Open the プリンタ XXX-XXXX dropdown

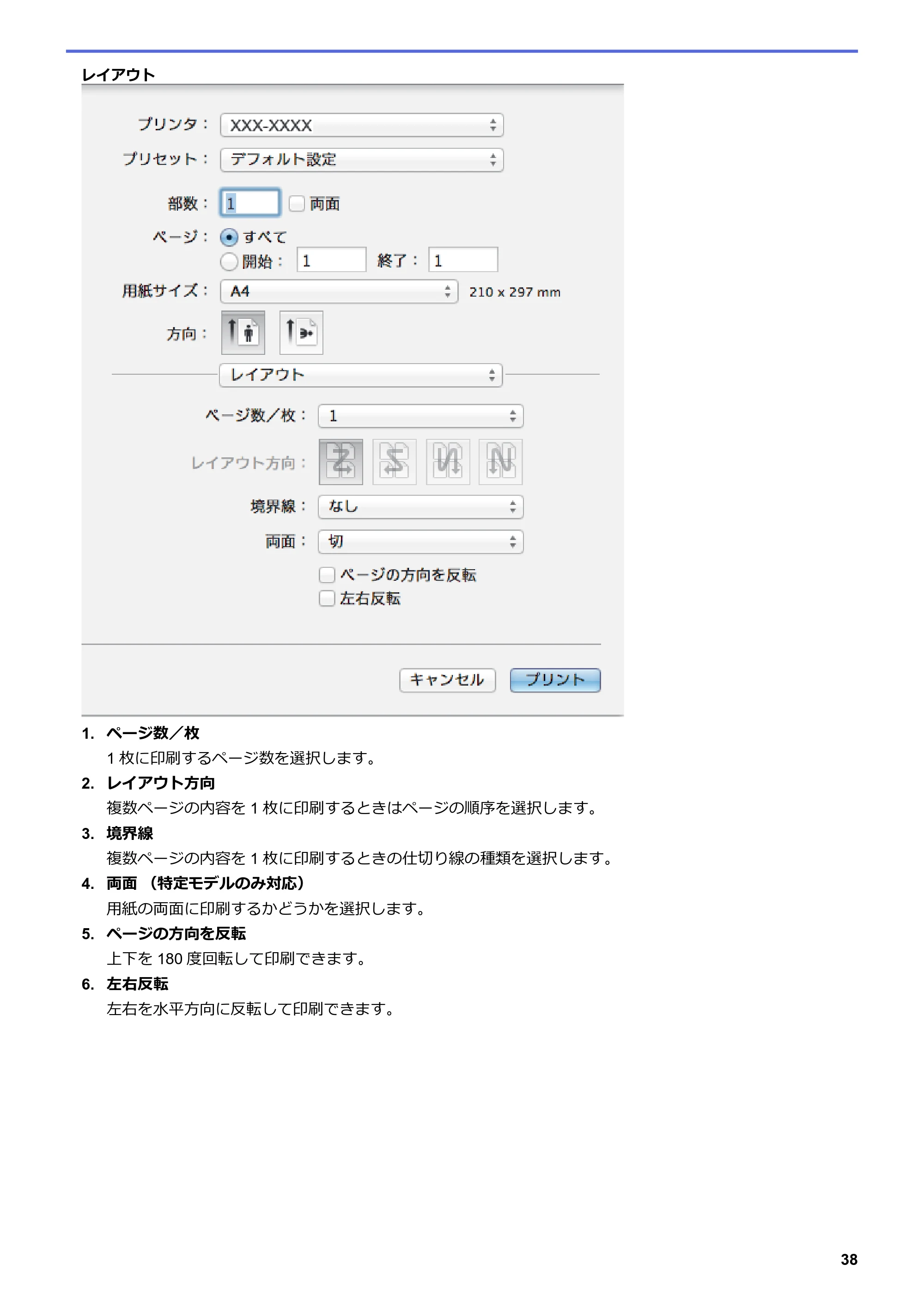[362, 125]
